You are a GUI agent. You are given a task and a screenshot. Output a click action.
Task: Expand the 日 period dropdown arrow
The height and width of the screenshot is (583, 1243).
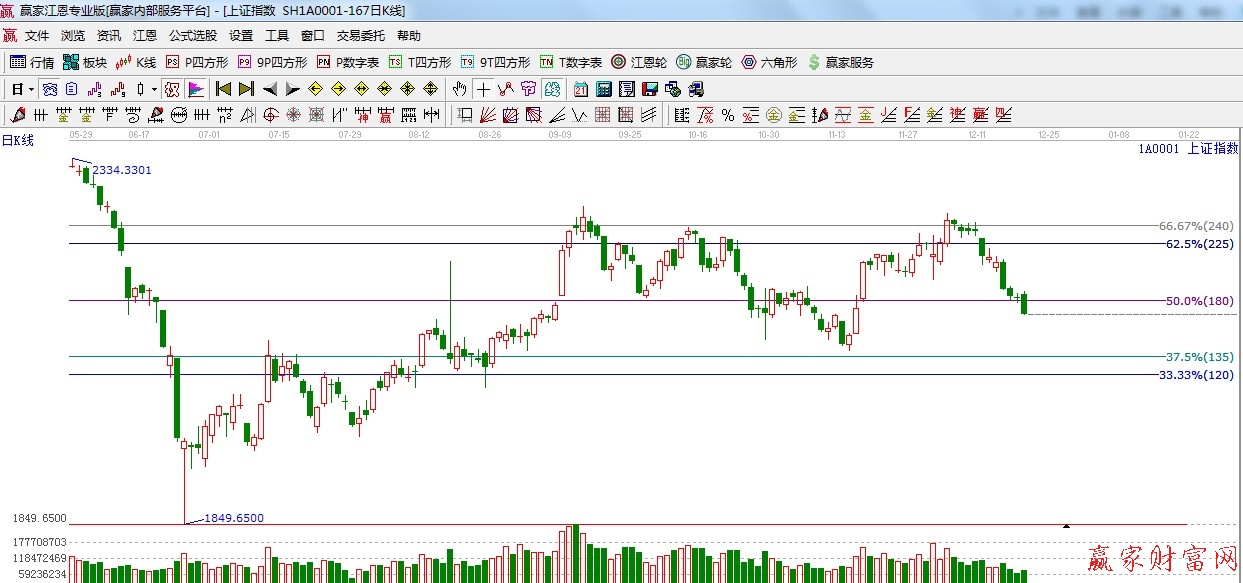click(31, 89)
